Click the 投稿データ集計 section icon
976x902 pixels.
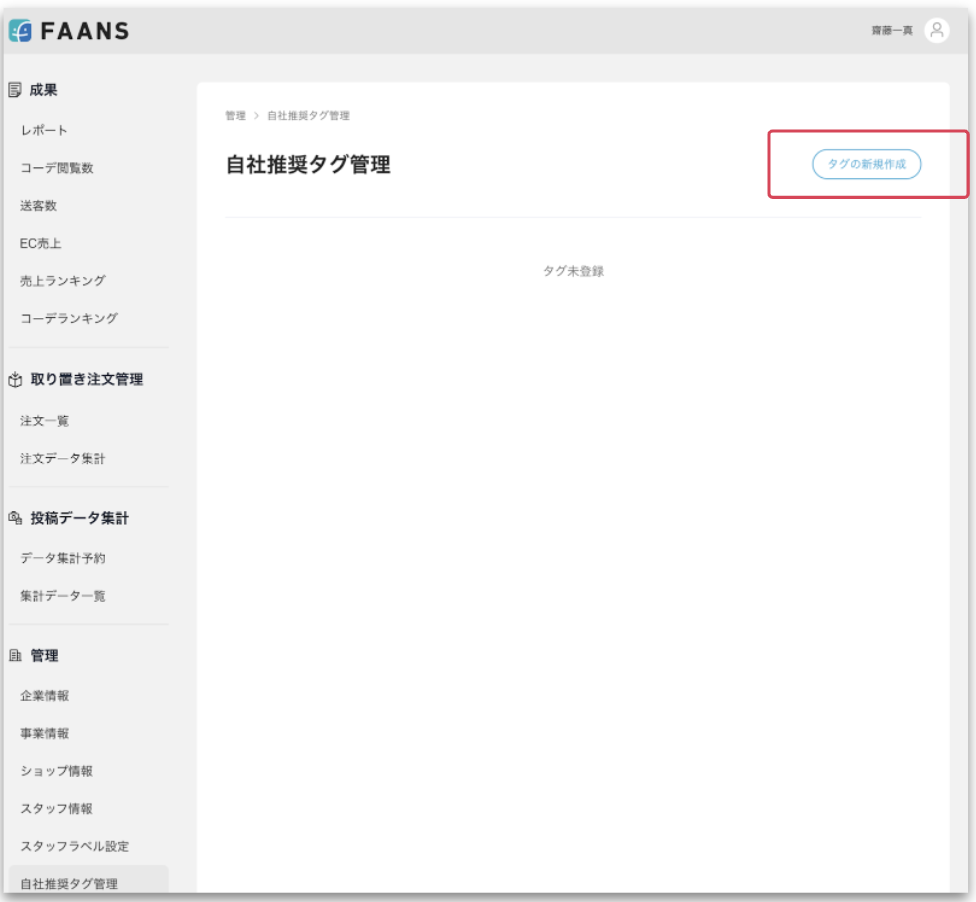[x=15, y=518]
